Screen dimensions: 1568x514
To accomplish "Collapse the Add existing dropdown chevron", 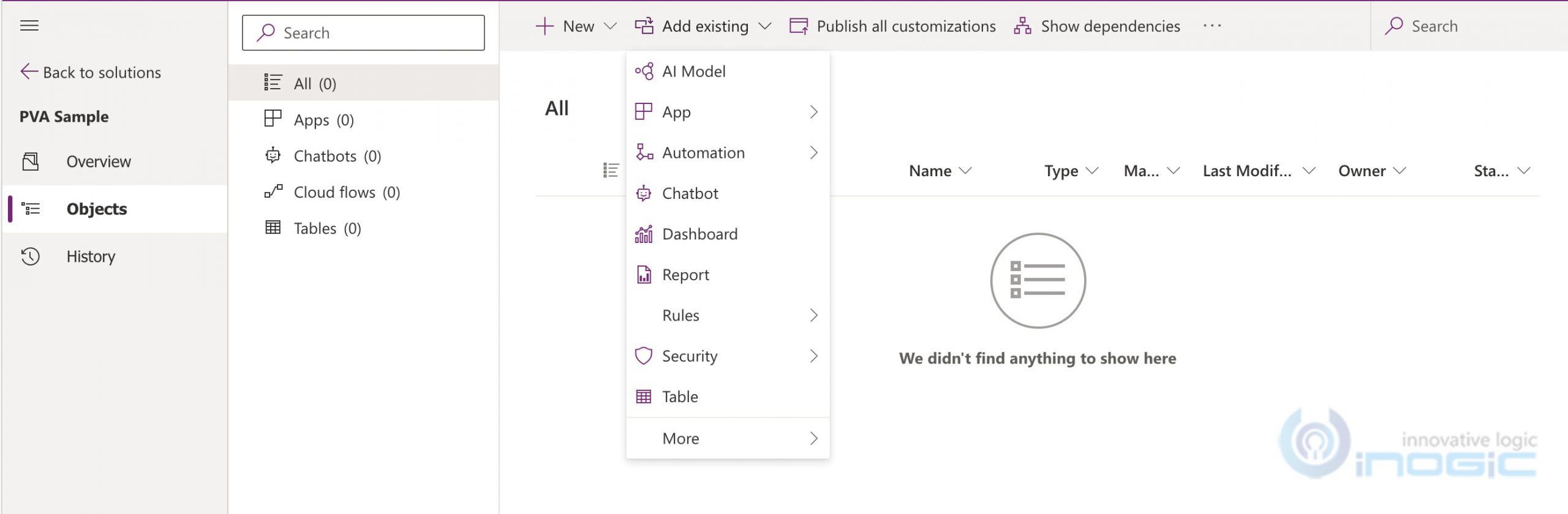I will (x=764, y=26).
